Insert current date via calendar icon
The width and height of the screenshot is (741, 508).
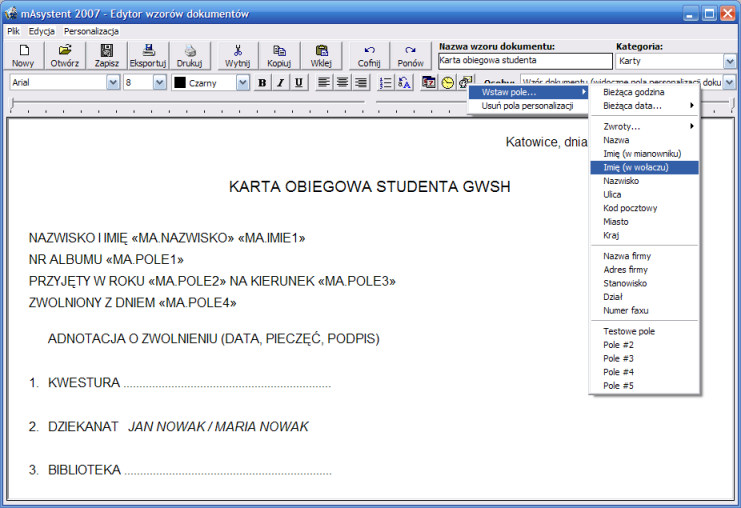(x=429, y=82)
